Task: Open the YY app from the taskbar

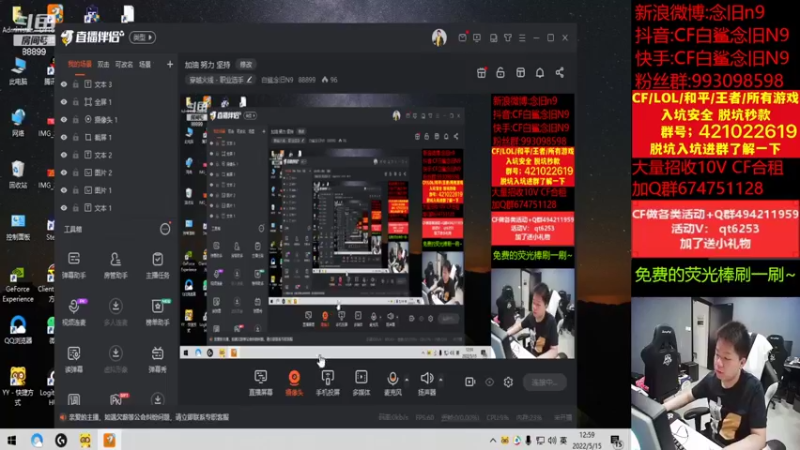Action: tap(85, 440)
